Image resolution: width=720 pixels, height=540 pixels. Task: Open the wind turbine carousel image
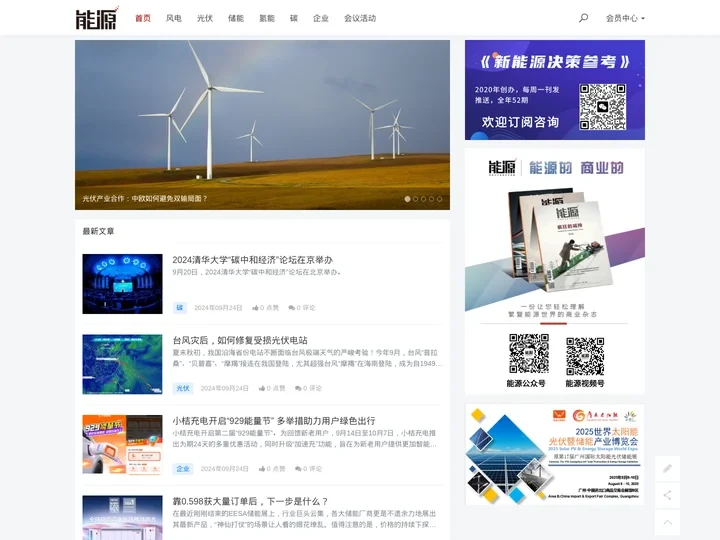click(x=262, y=125)
